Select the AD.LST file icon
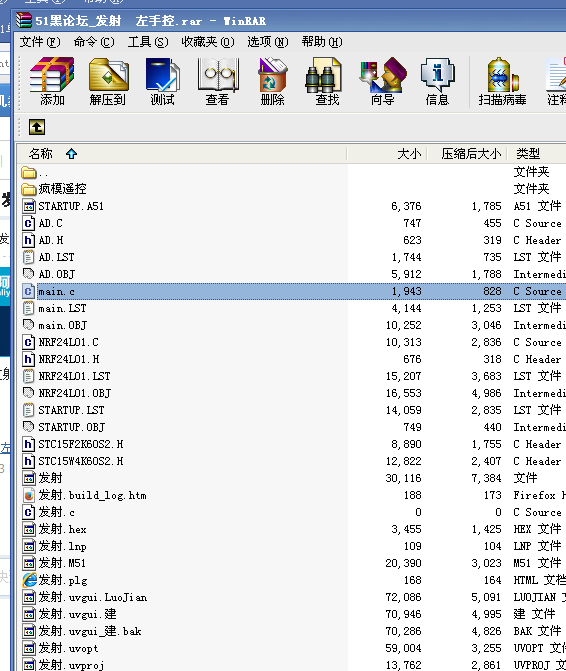566x671 pixels. (29, 257)
